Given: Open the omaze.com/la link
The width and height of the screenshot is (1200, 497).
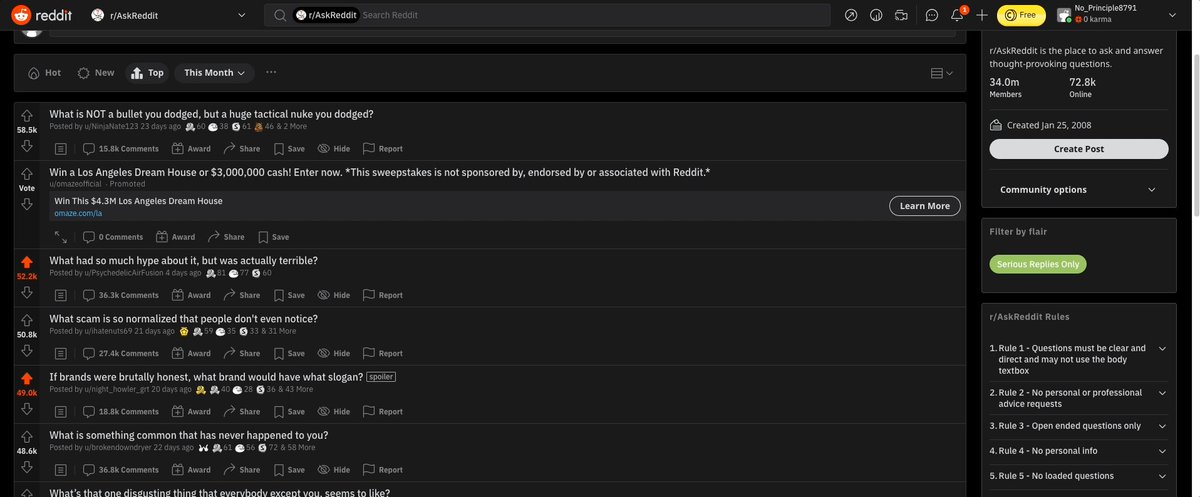Looking at the screenshot, I should point(78,213).
